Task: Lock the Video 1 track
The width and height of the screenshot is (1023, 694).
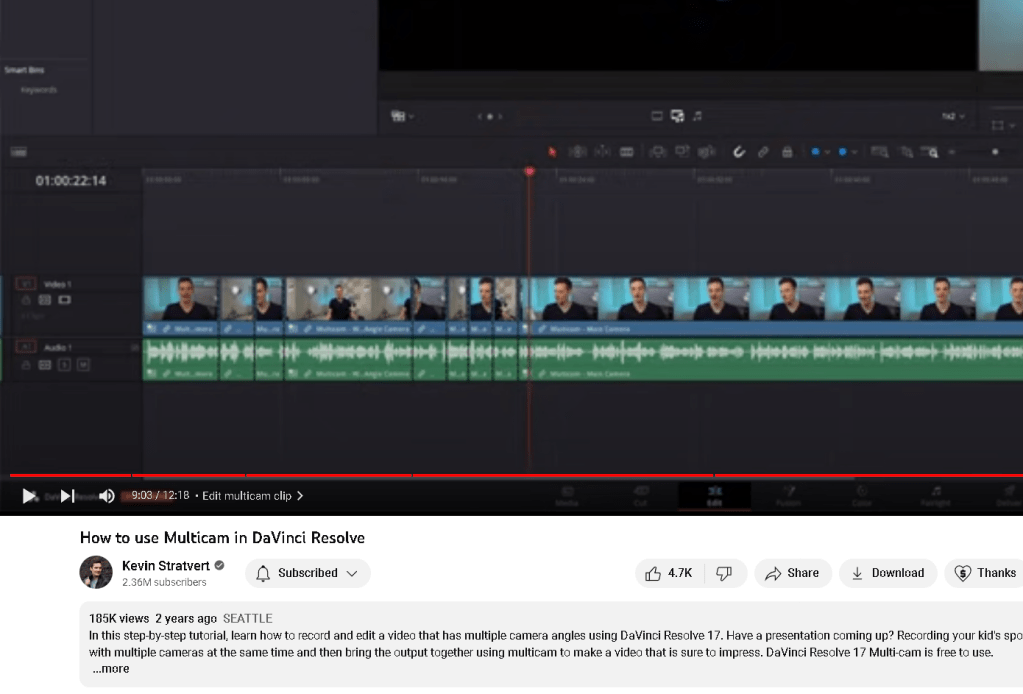Action: coord(26,300)
